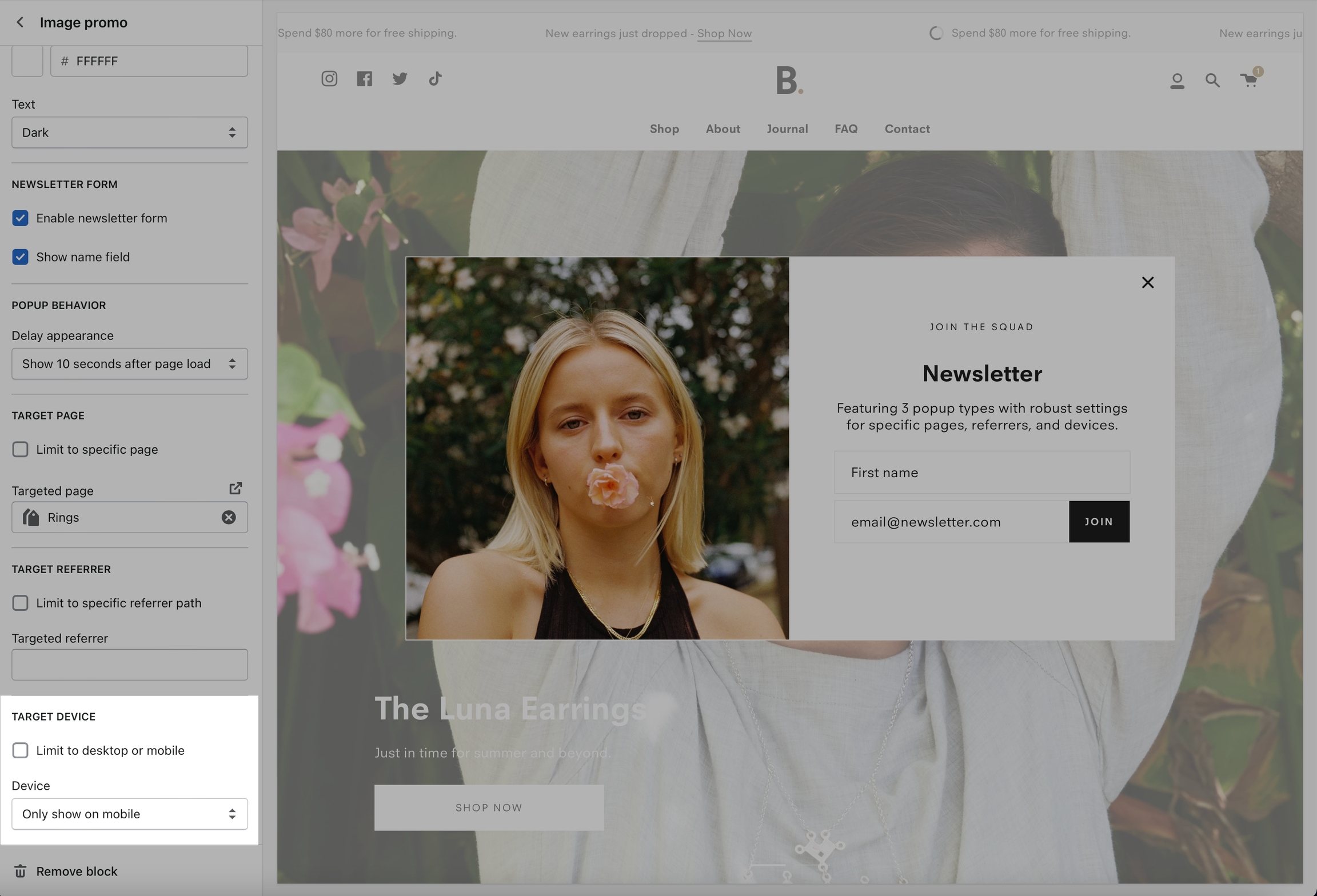Open the Facebook social icon
Image resolution: width=1317 pixels, height=896 pixels.
[364, 78]
